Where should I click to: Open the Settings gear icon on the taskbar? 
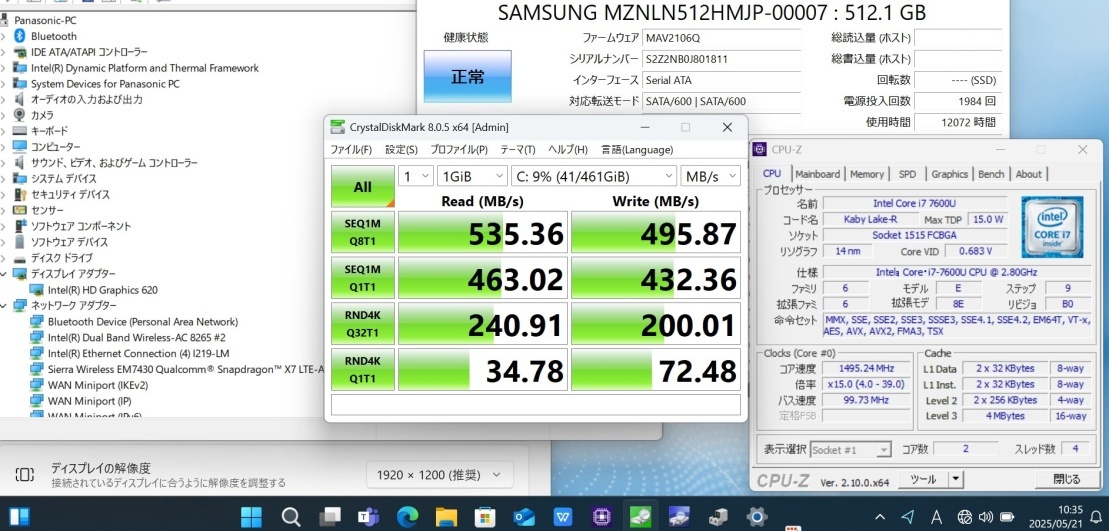(x=757, y=516)
